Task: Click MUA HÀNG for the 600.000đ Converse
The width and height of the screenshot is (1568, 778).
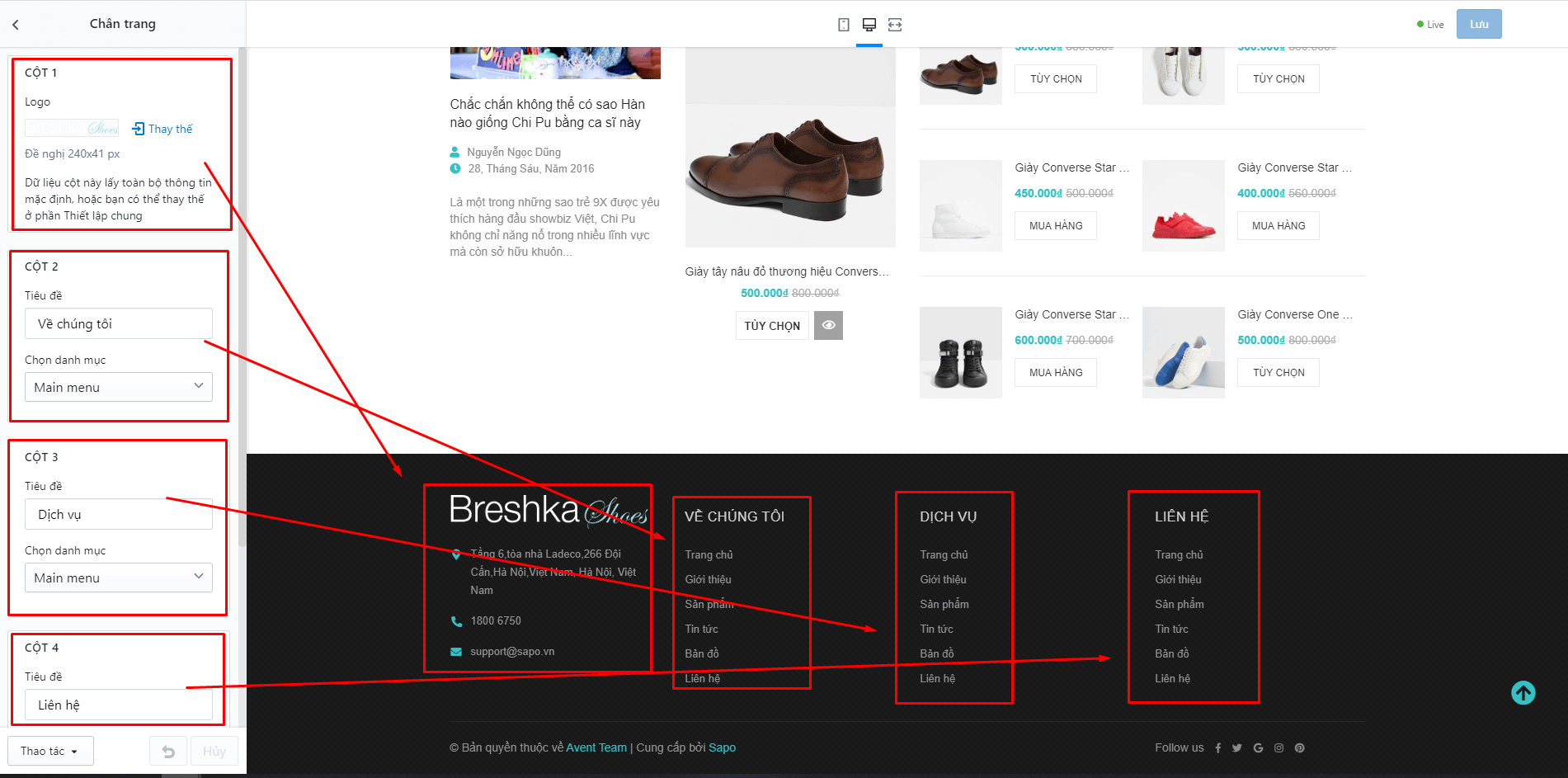Action: [1056, 373]
